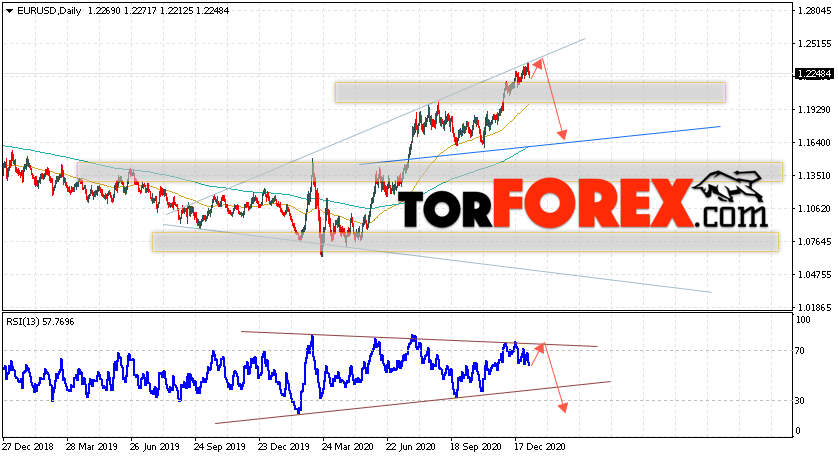Screen dimensions: 838x458
Task: Click the 24 Sep 2019 date label
Action: 220,446
